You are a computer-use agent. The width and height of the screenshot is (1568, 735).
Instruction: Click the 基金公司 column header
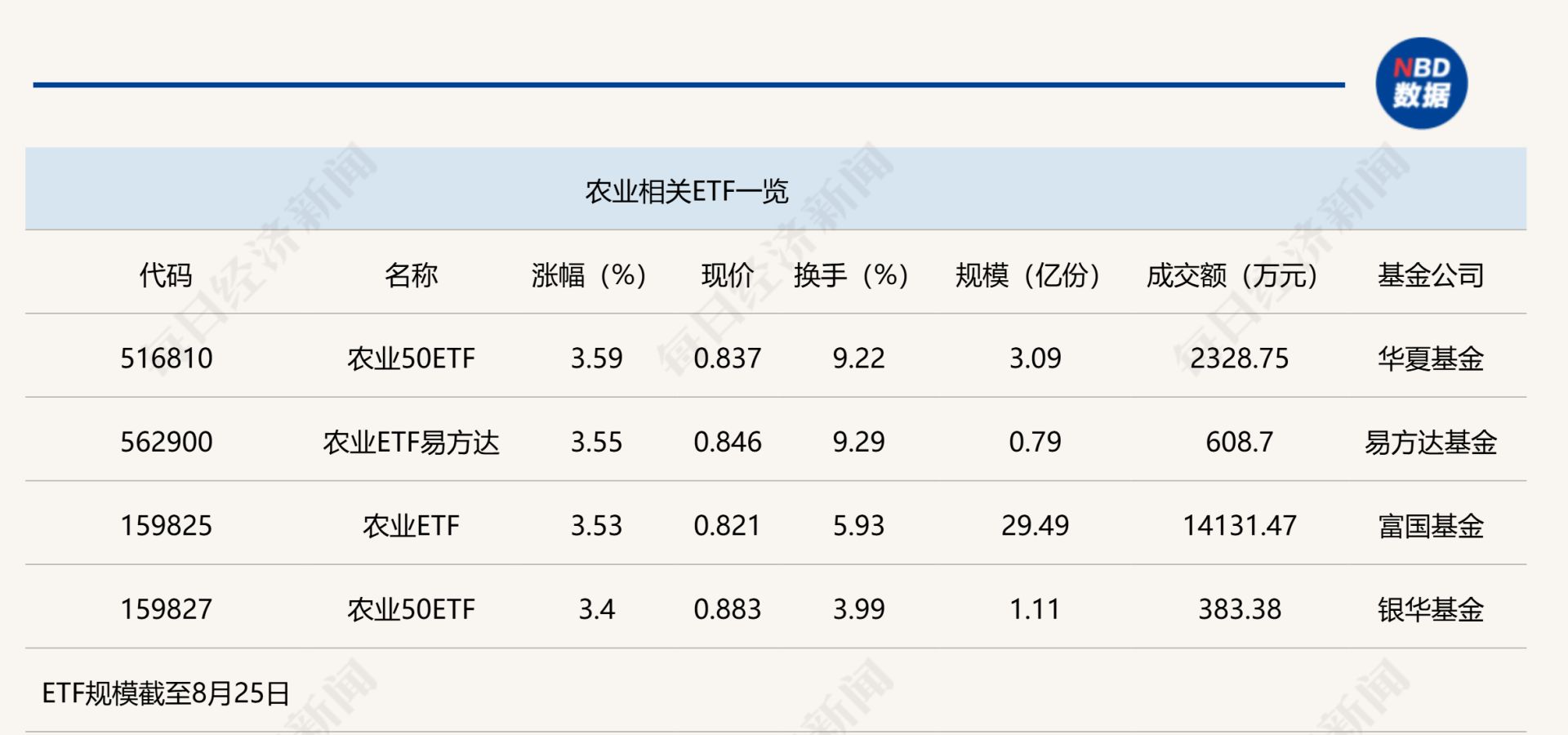(1431, 275)
